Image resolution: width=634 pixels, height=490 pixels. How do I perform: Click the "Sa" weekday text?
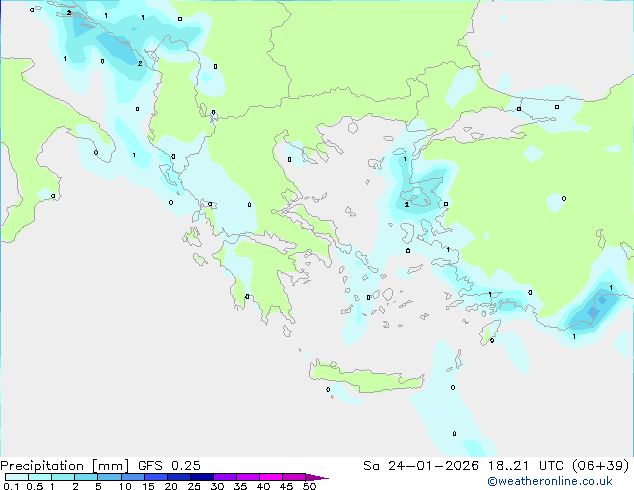point(371,466)
